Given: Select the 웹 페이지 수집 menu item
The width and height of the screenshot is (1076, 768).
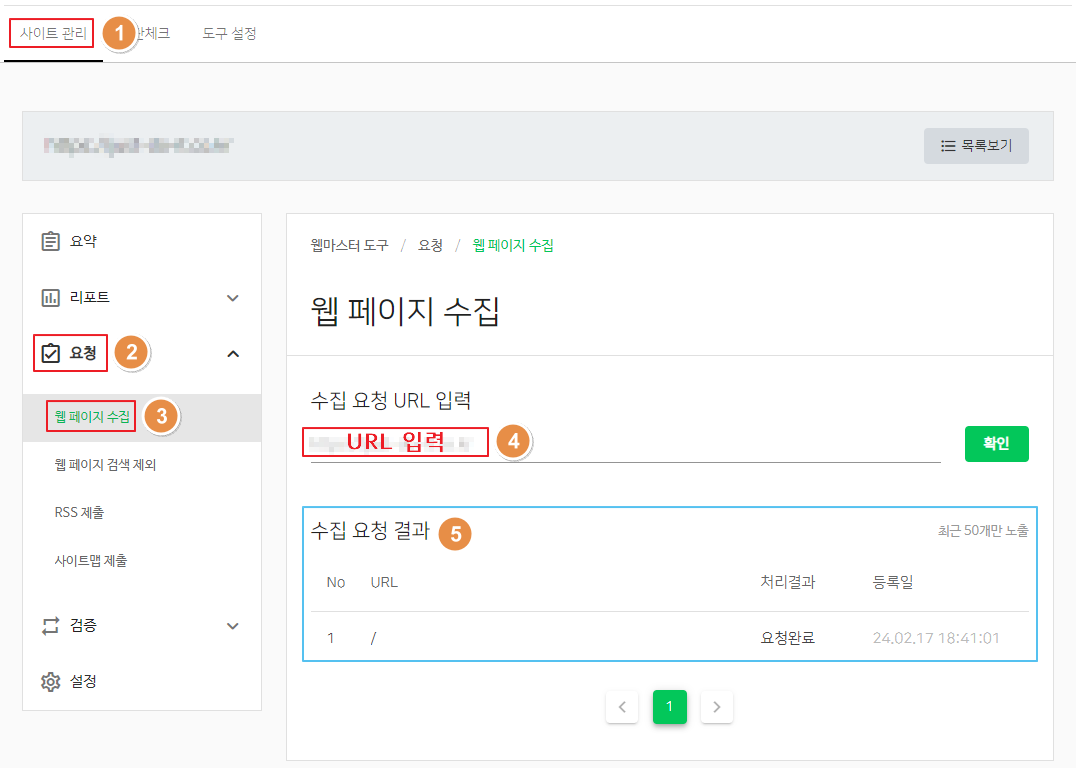Looking at the screenshot, I should [91, 417].
